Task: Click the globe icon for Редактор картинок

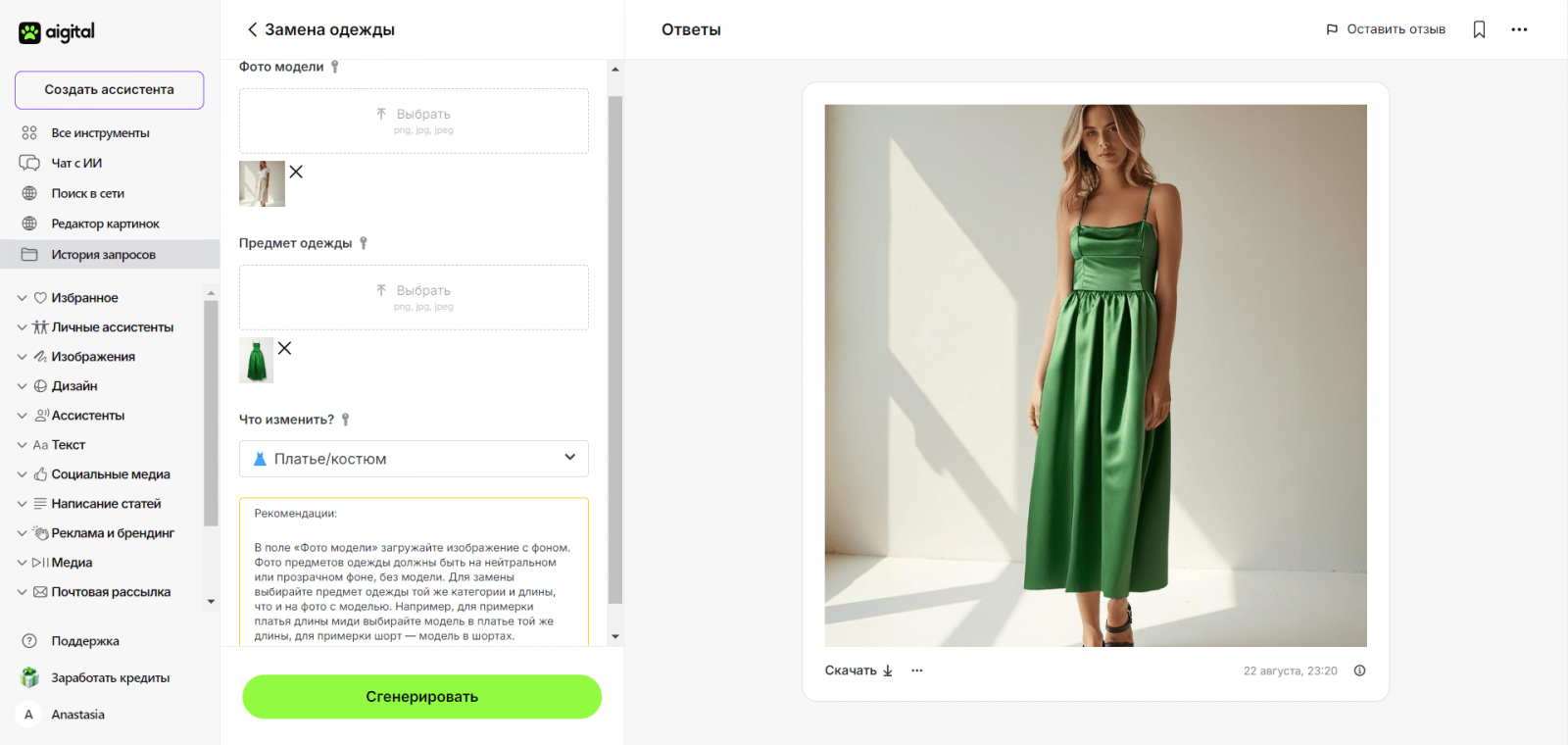Action: pos(29,223)
